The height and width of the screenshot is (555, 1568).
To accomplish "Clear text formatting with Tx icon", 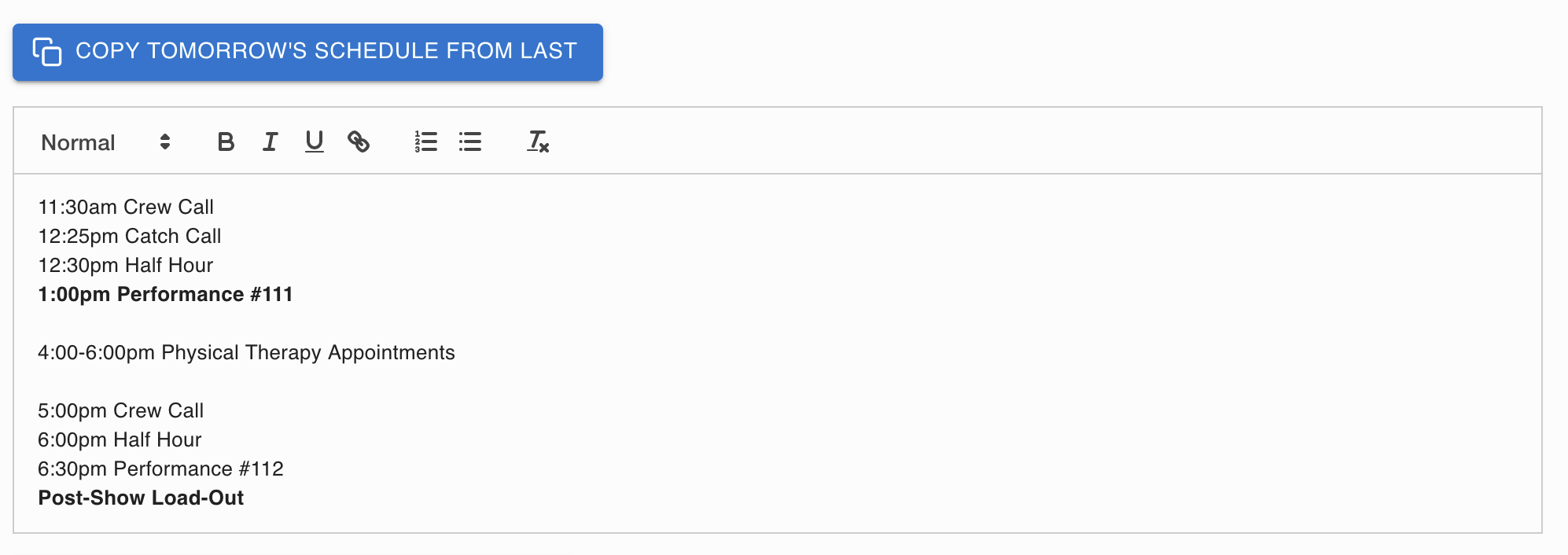I will pos(538,142).
